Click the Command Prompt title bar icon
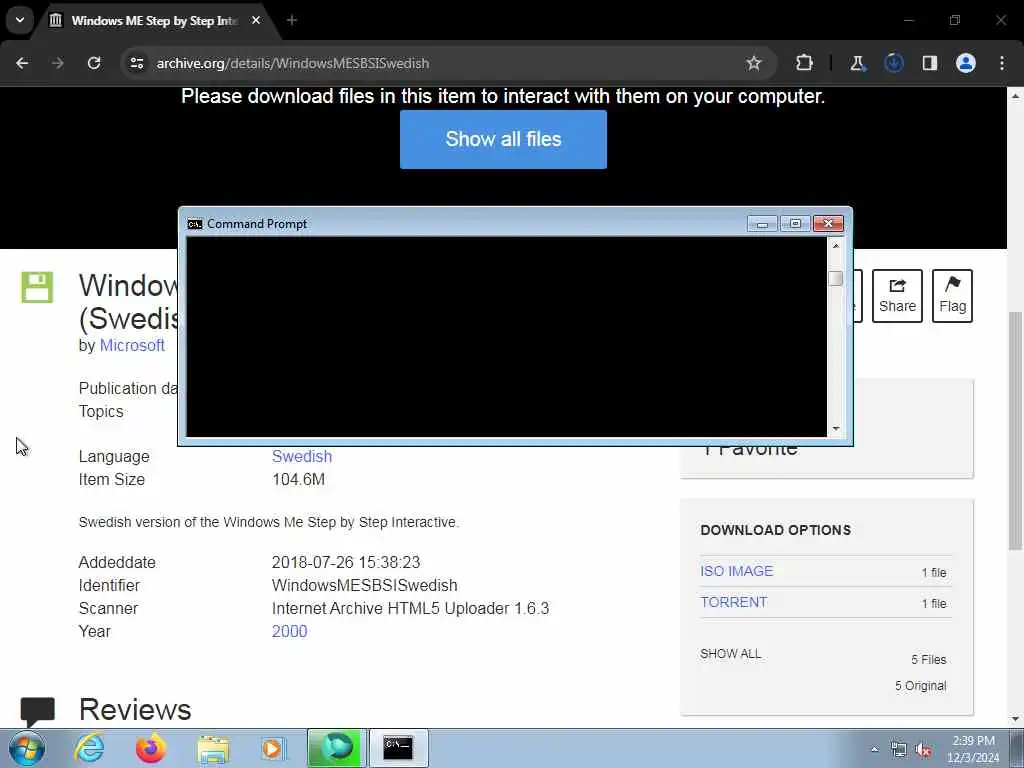 click(195, 224)
